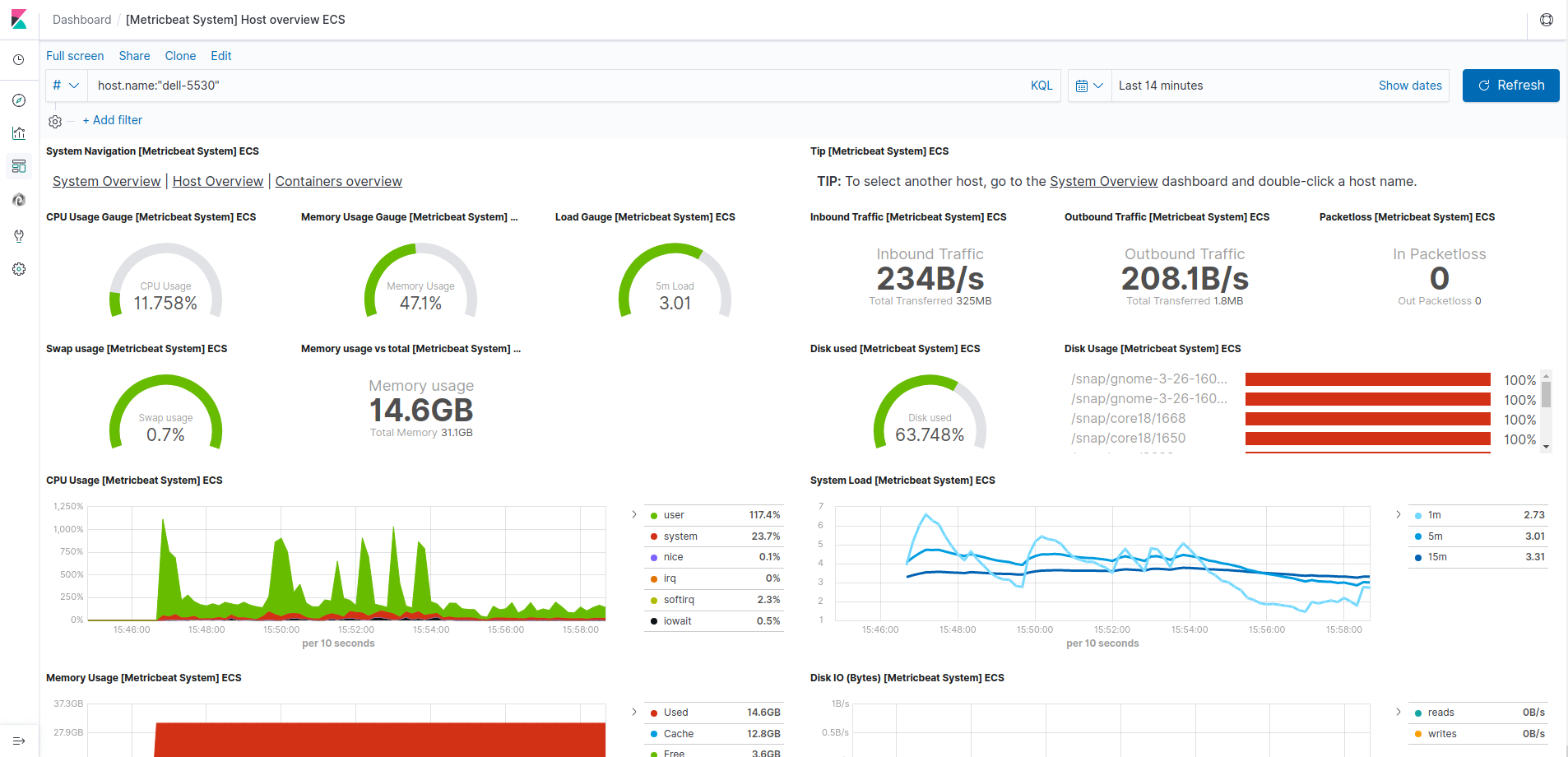Open Full screen mode
The height and width of the screenshot is (757, 1568).
[x=75, y=56]
